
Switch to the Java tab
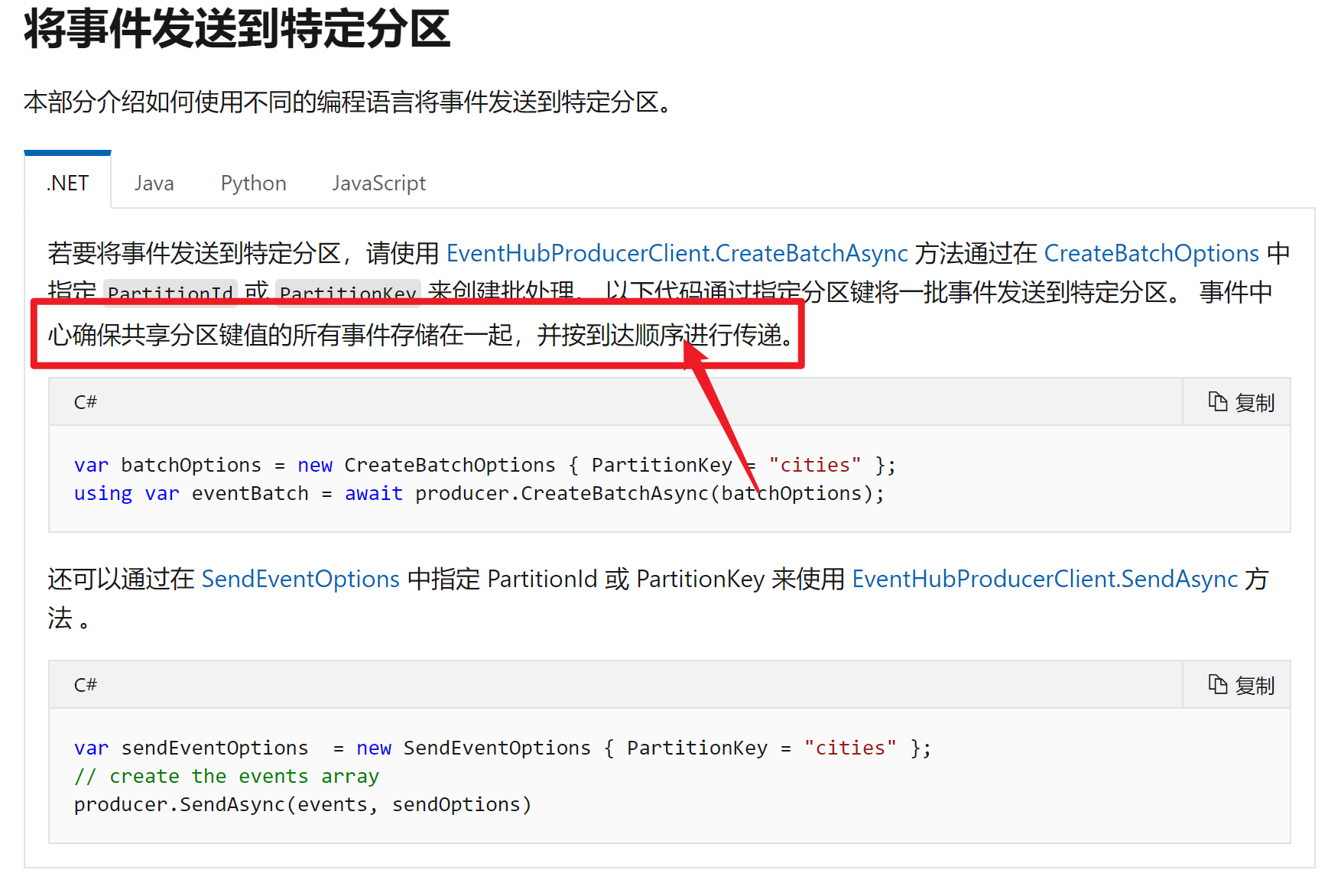(154, 183)
